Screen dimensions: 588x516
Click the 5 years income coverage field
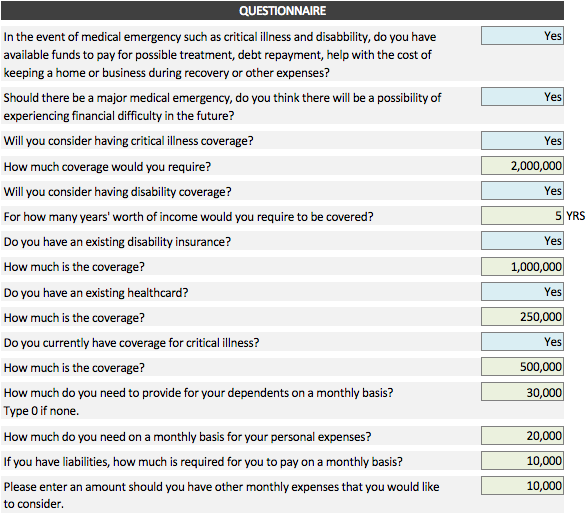(522, 216)
